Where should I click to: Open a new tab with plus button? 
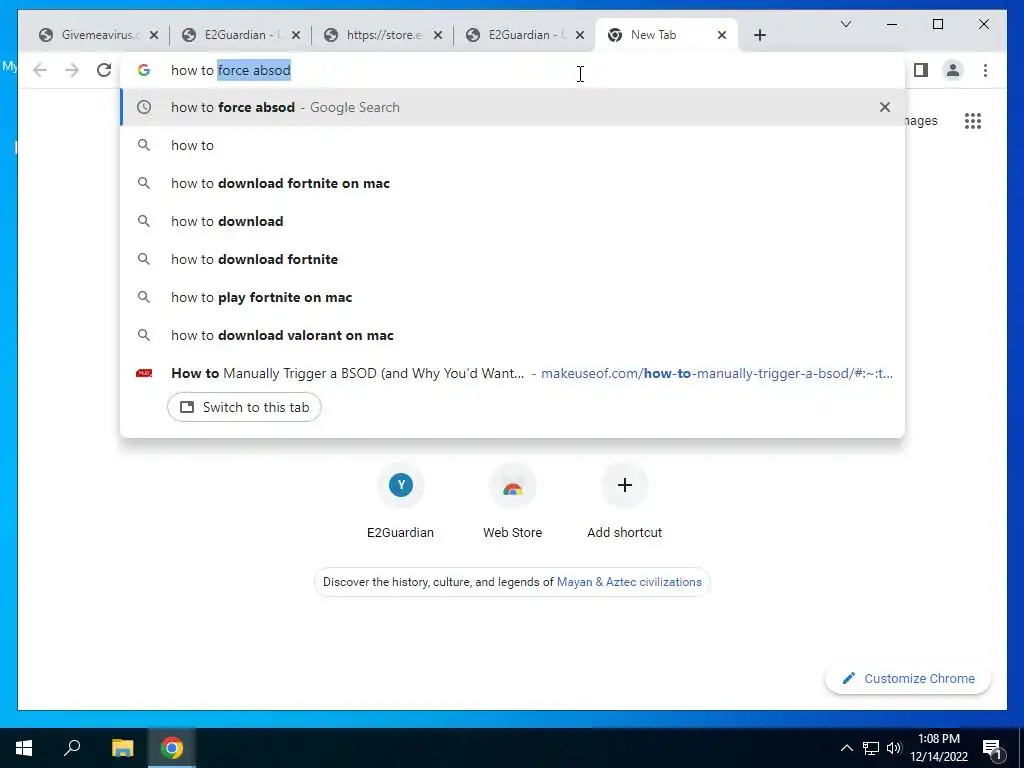coord(760,35)
